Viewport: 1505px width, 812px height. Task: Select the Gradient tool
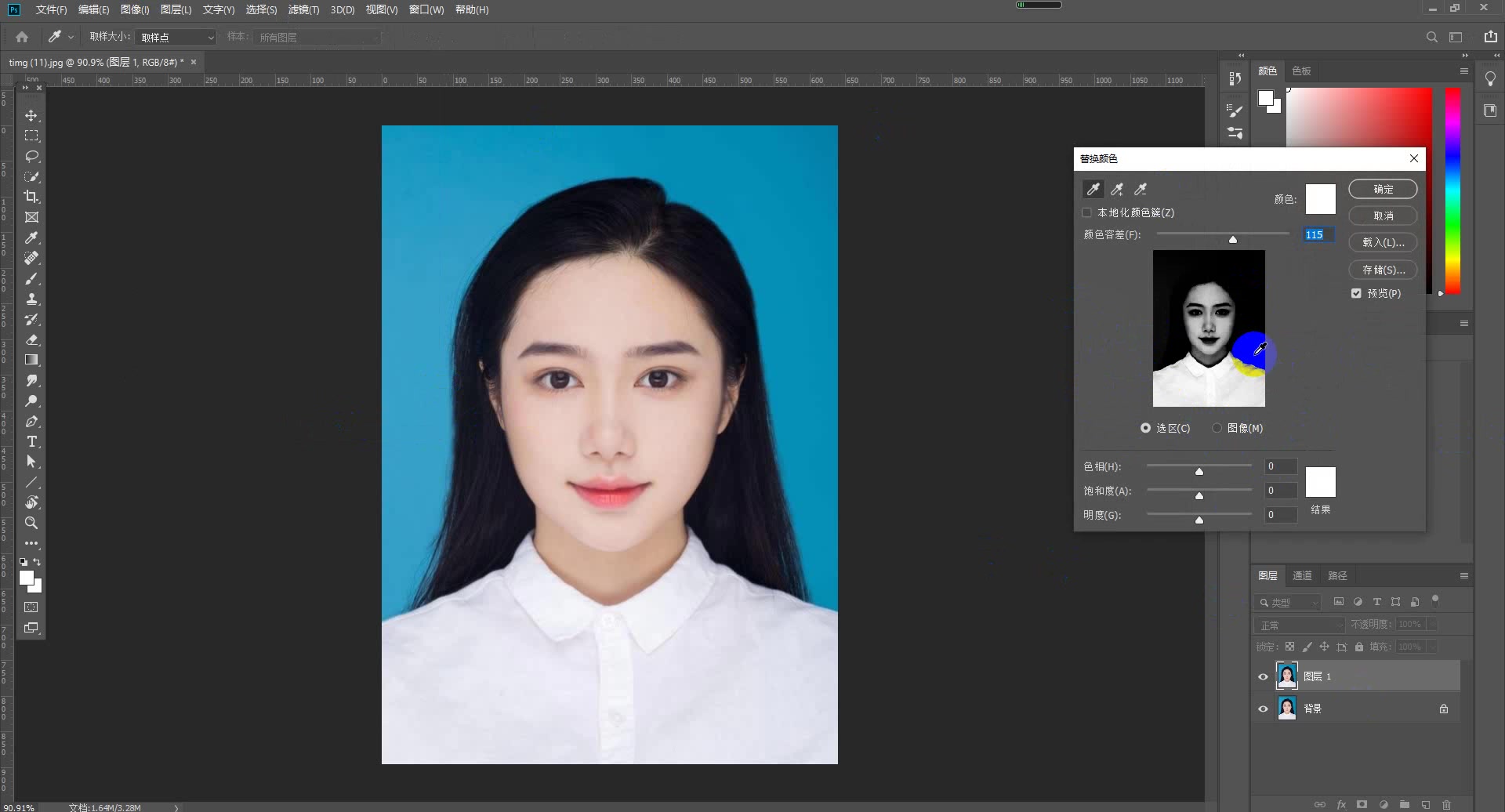tap(31, 360)
